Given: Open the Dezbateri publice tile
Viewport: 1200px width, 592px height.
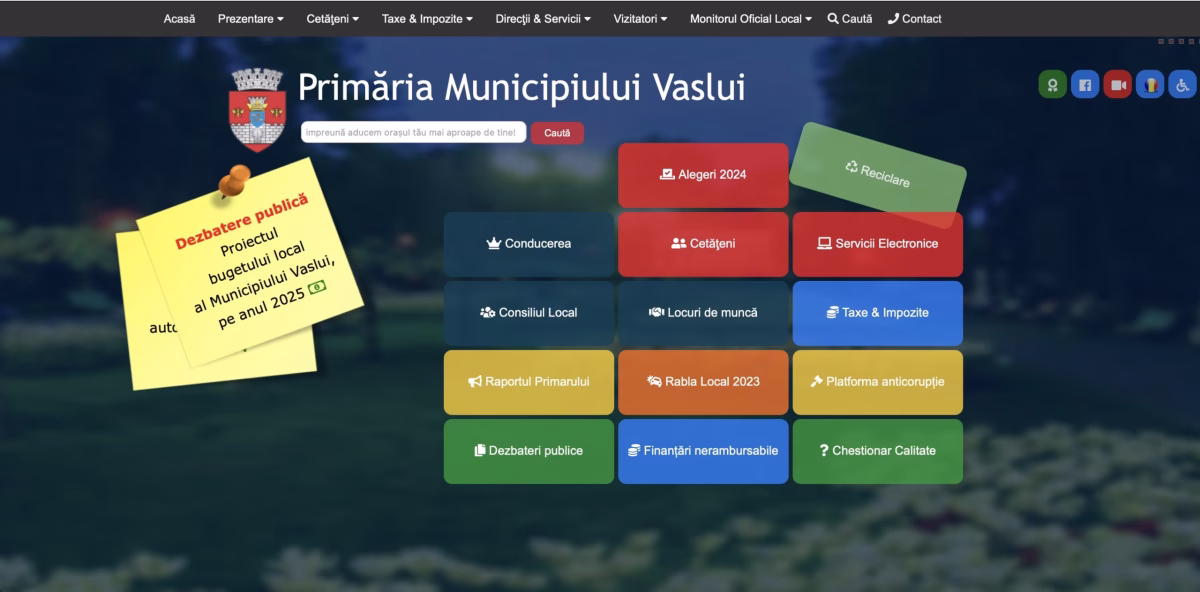Looking at the screenshot, I should pyautogui.click(x=529, y=451).
